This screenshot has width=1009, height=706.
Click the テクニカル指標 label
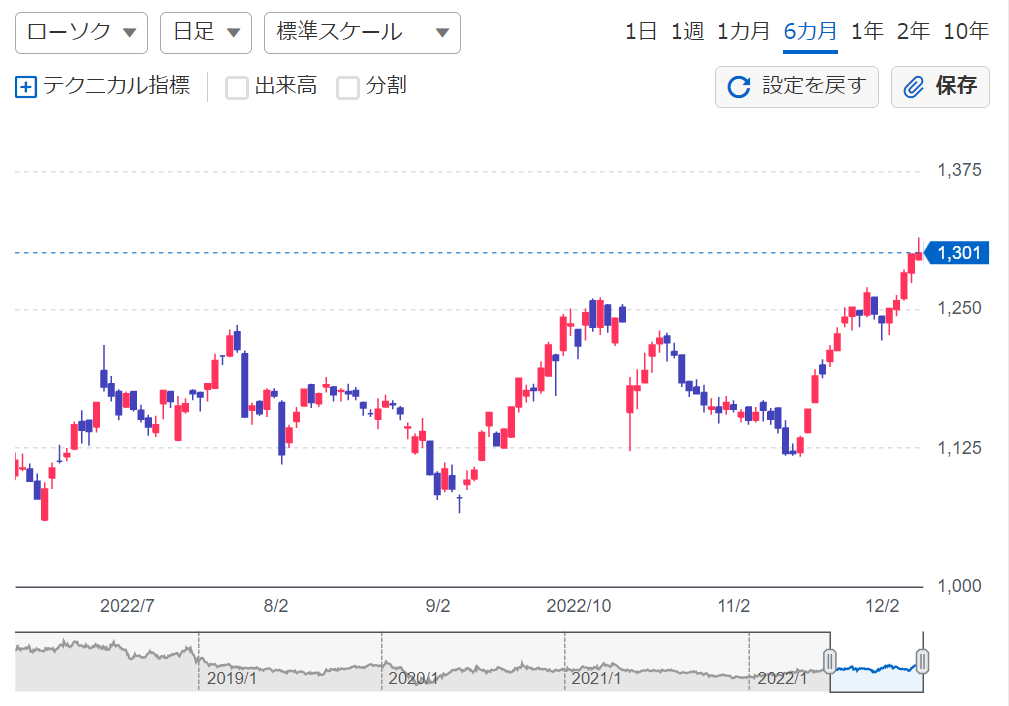(116, 86)
